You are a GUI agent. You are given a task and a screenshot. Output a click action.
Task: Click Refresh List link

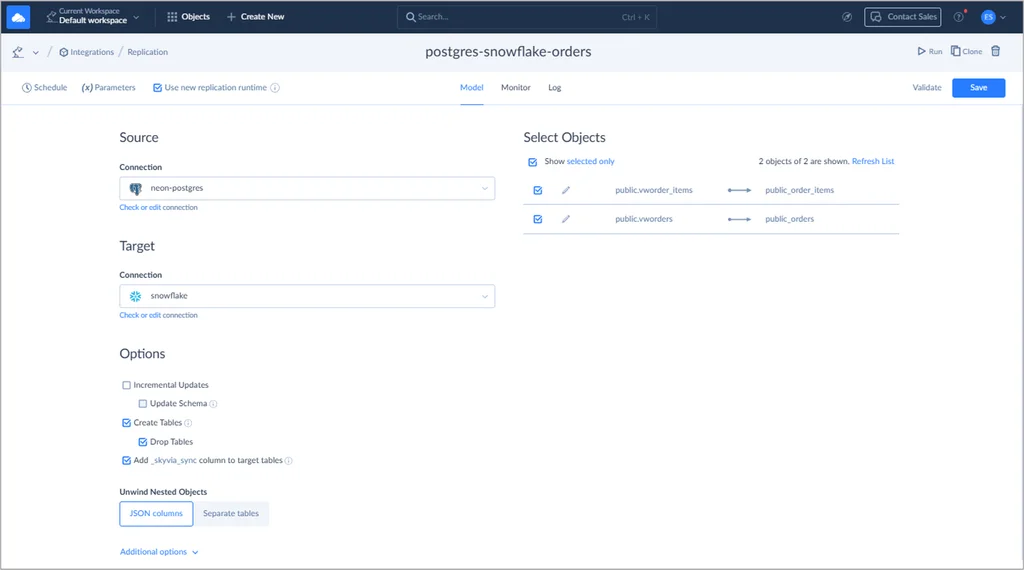[872, 161]
